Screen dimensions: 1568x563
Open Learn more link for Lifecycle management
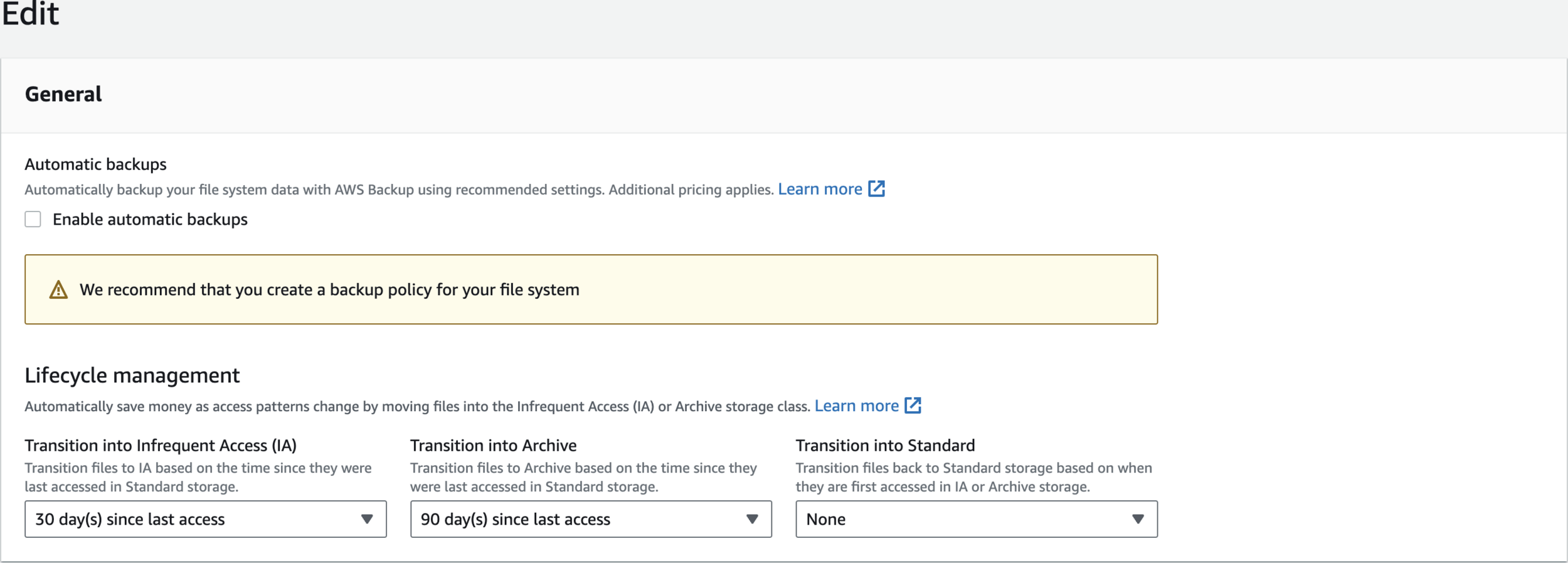coord(856,406)
